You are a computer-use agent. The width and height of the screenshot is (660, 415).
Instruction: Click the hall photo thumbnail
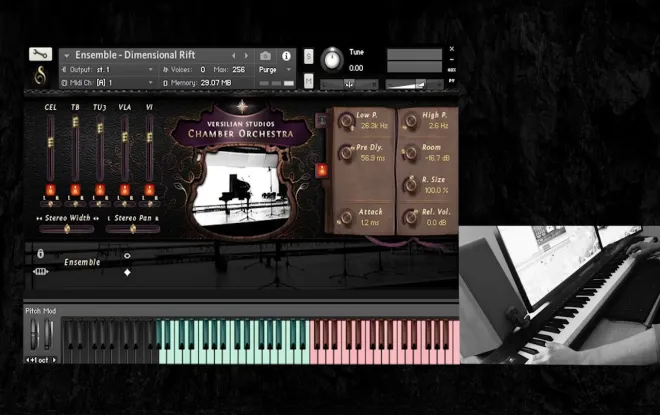[242, 189]
